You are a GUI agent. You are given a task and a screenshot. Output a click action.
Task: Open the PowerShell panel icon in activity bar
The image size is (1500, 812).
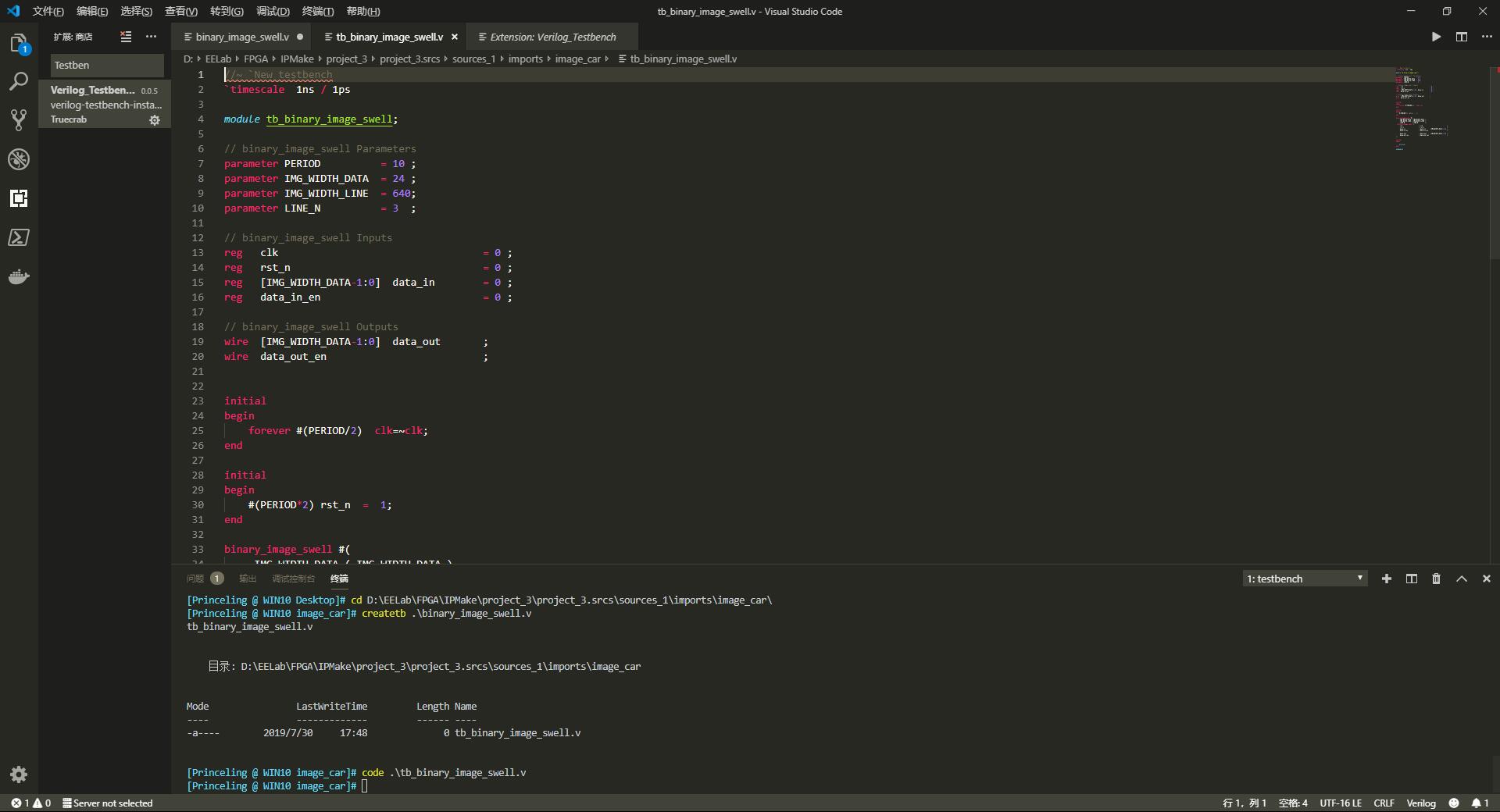coord(19,237)
